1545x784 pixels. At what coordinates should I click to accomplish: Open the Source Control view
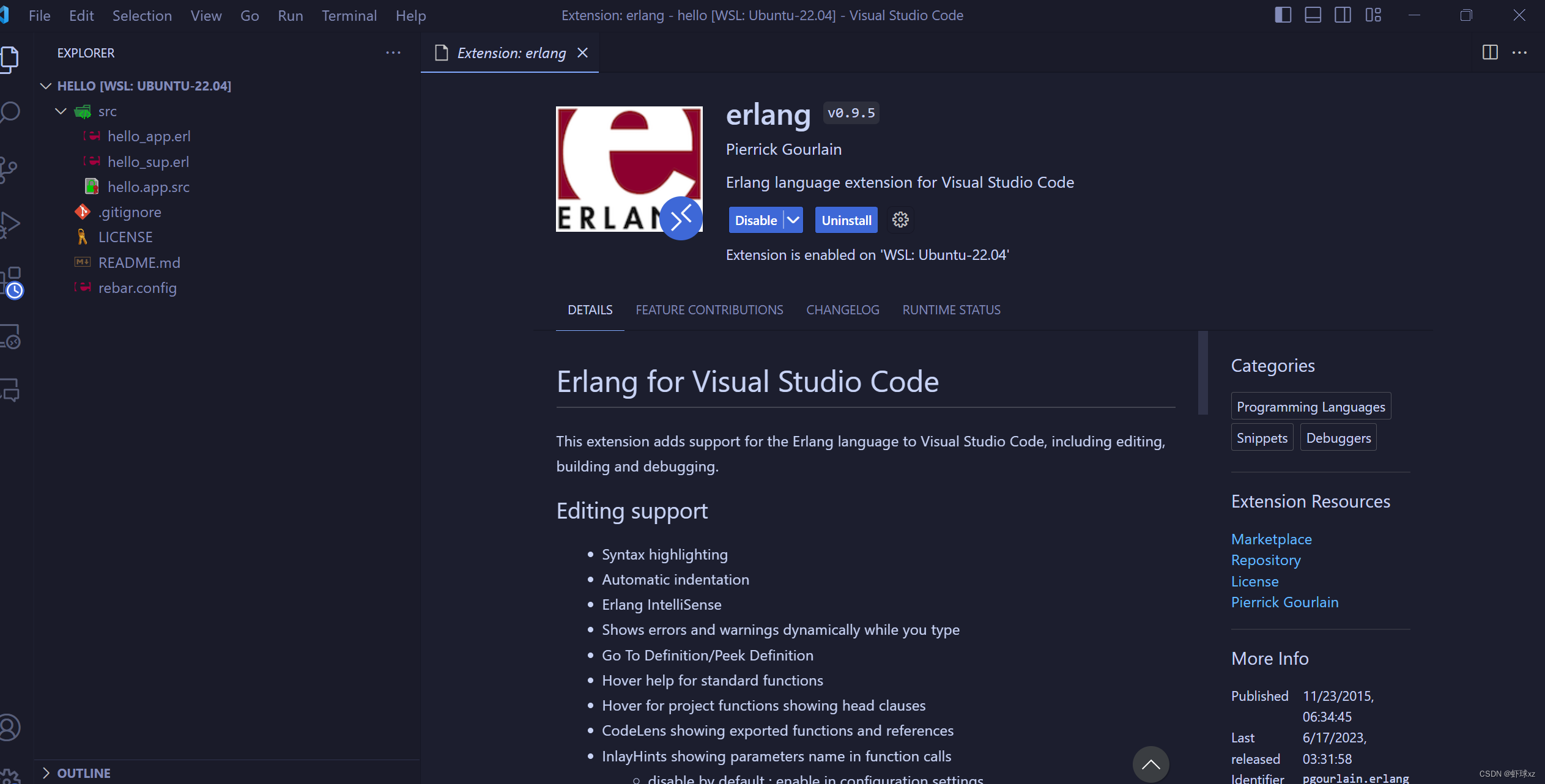pos(9,169)
